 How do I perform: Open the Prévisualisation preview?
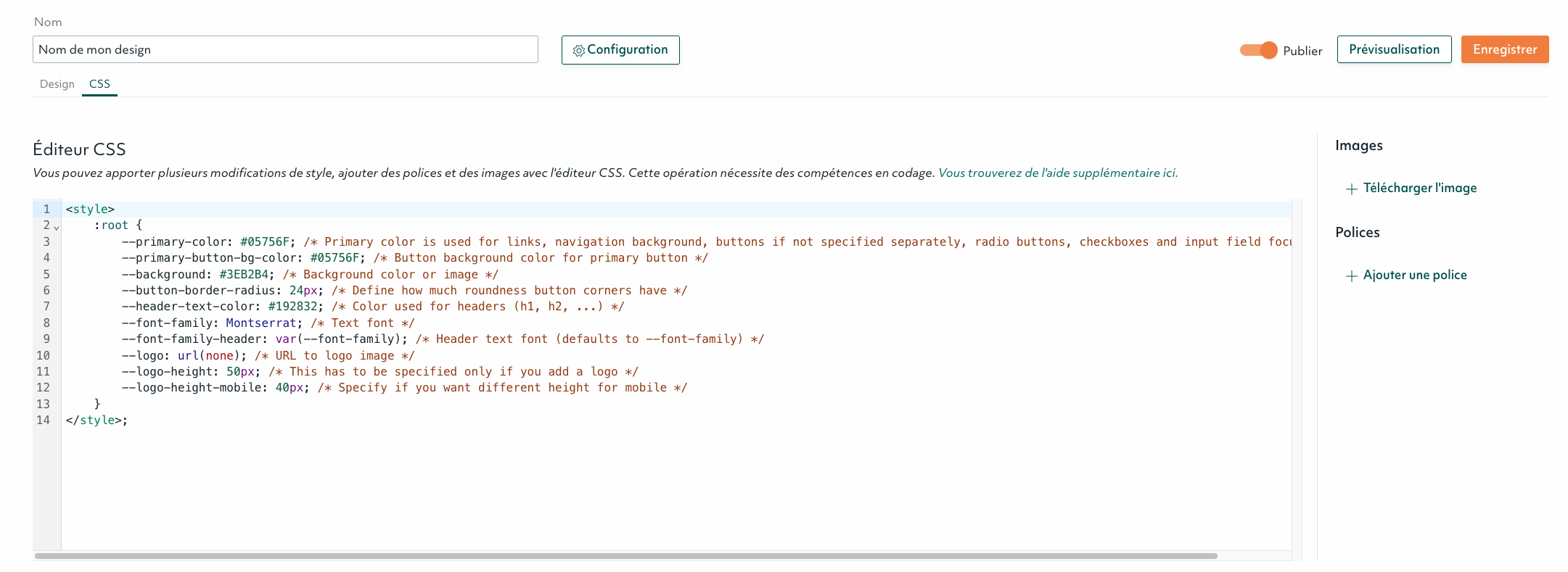(1394, 49)
